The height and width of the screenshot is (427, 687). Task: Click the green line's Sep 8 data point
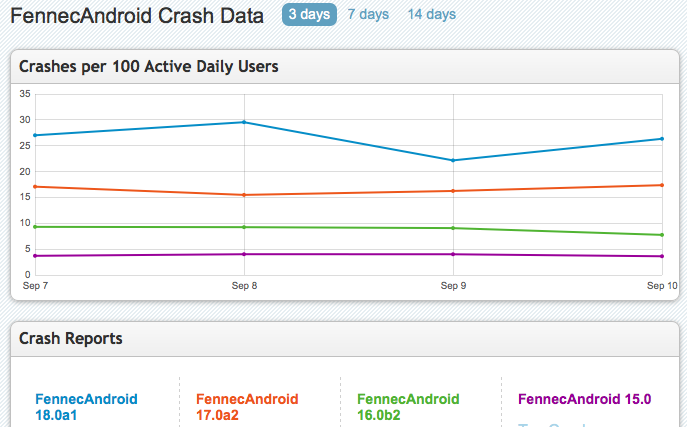coord(245,227)
